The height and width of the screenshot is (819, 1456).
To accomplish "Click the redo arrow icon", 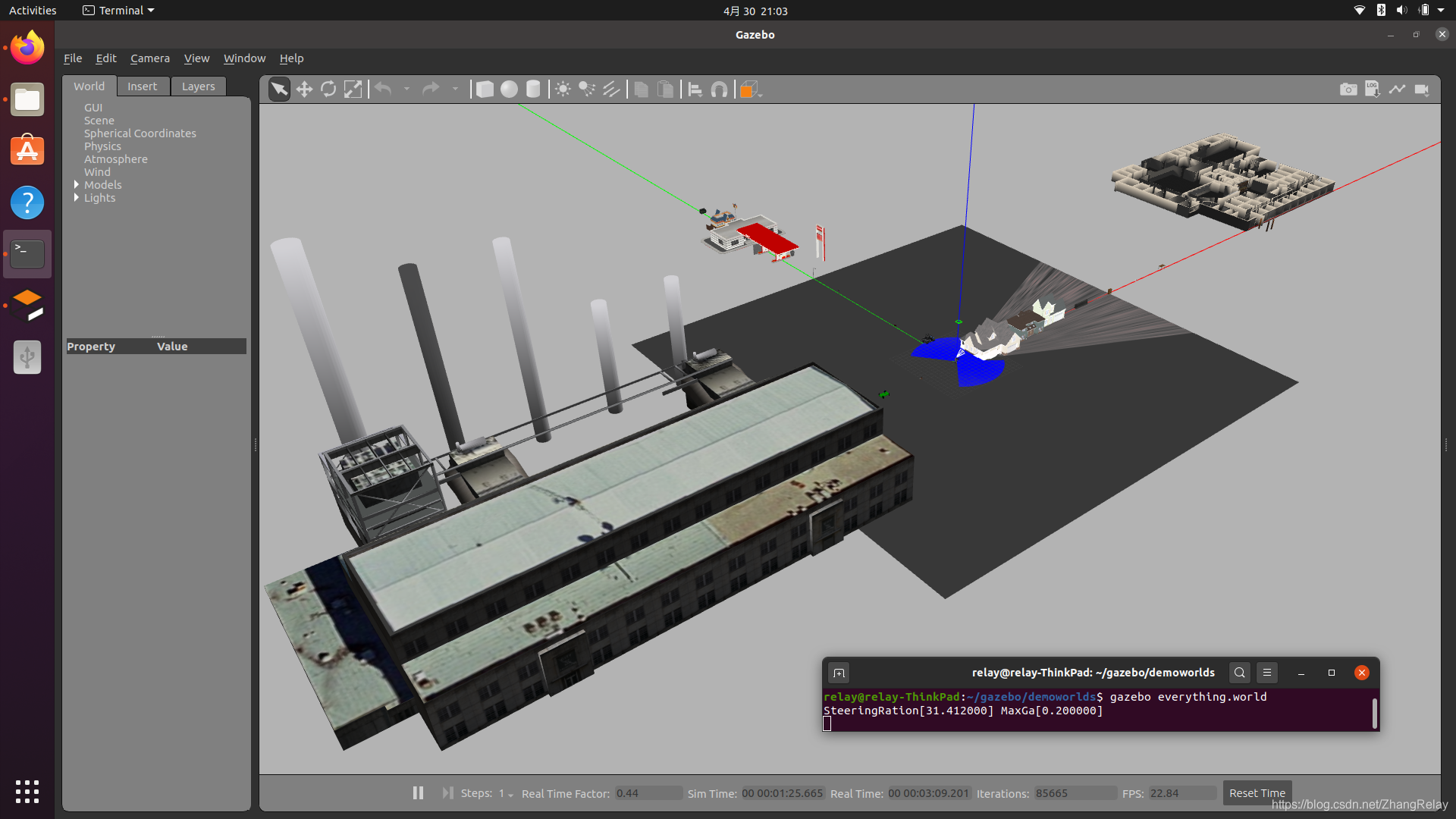I will pos(431,89).
